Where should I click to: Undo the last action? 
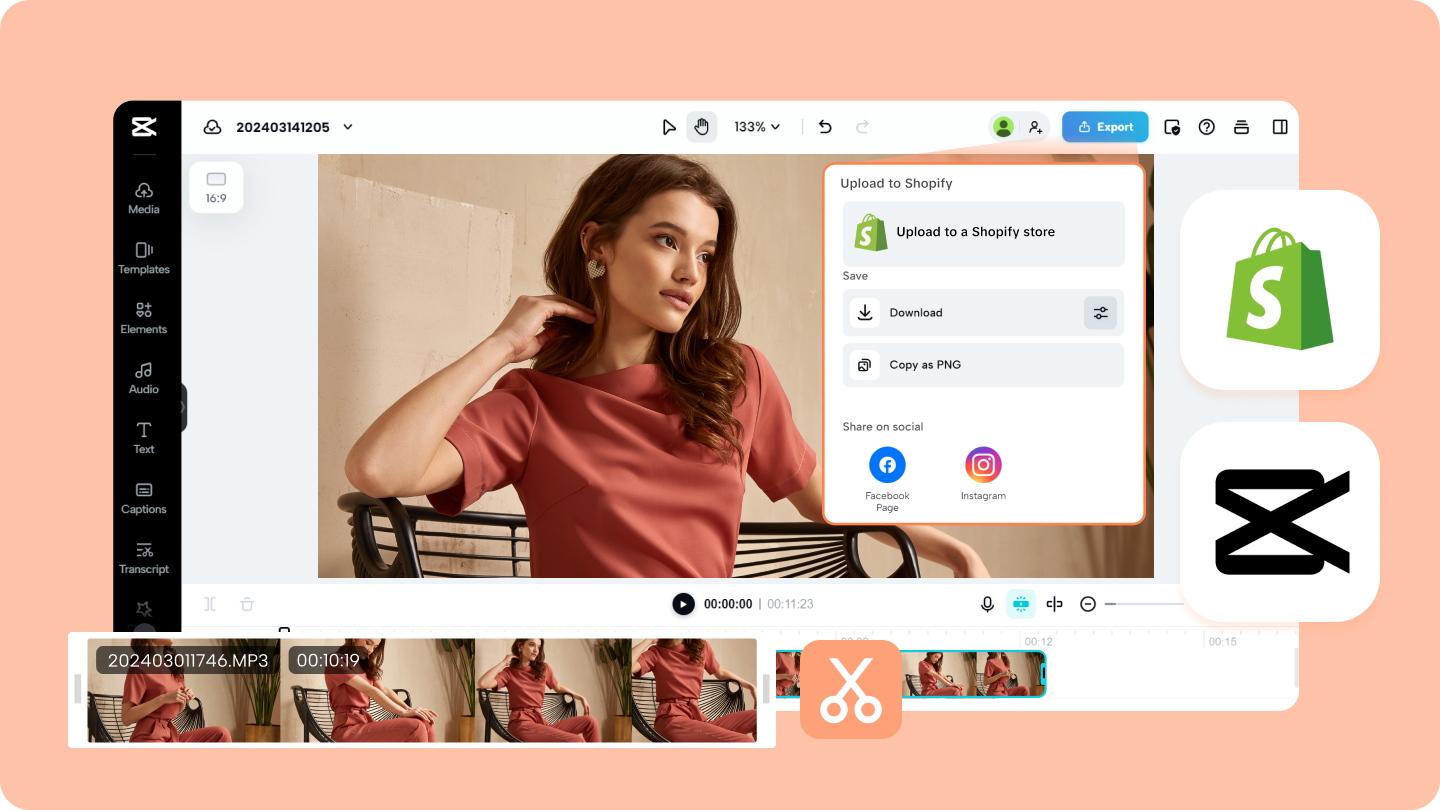(x=825, y=127)
